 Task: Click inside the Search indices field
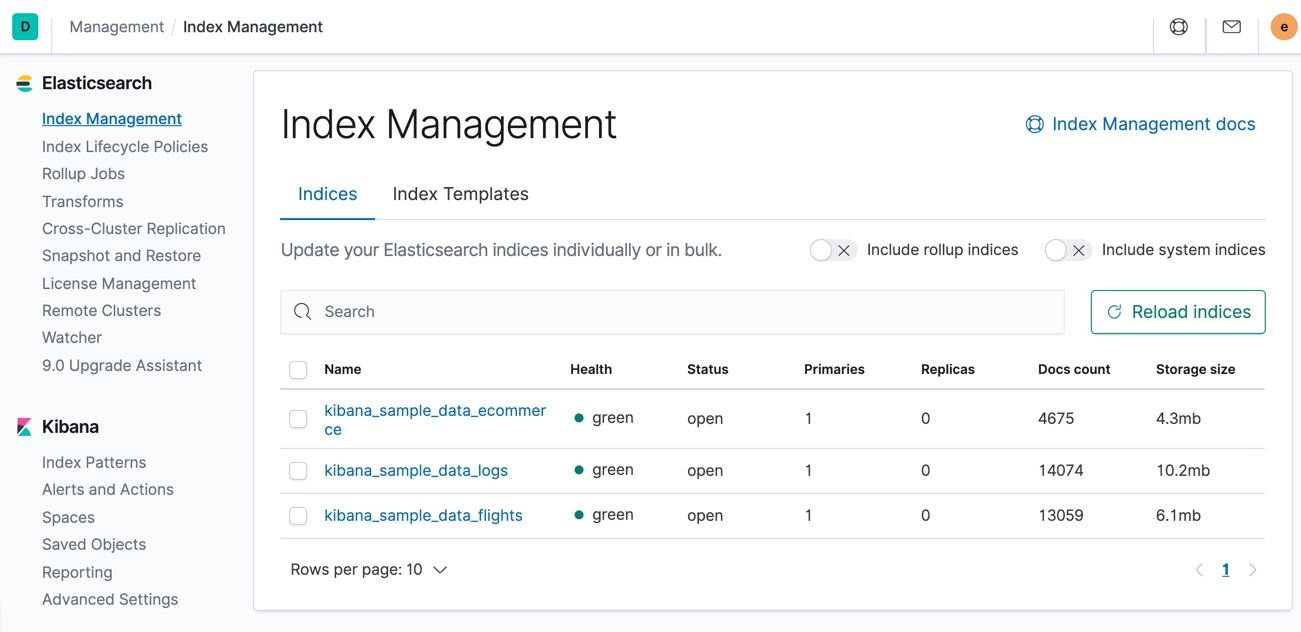coord(670,311)
